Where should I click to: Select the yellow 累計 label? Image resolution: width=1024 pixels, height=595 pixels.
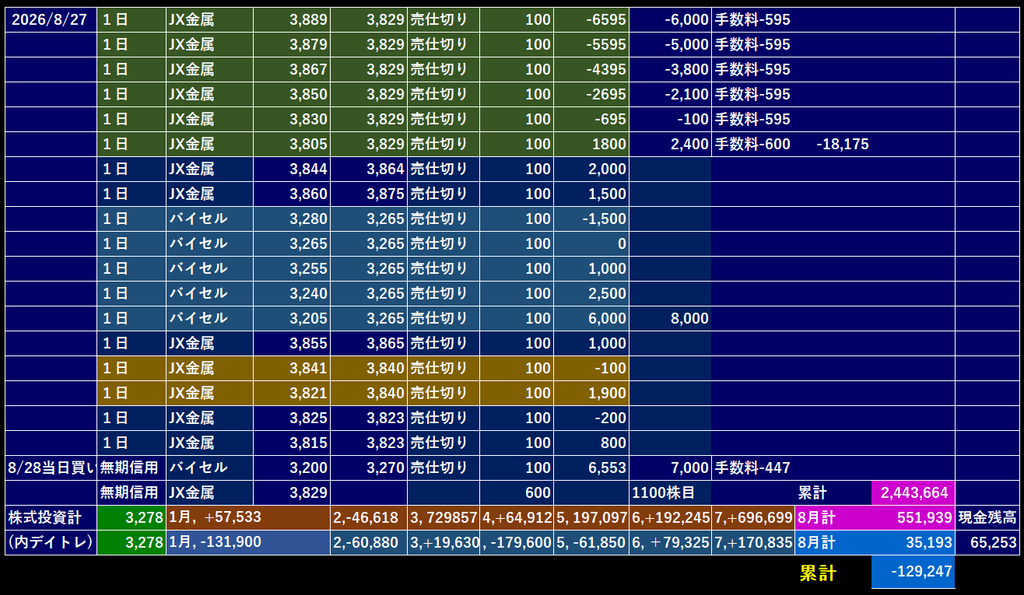[x=818, y=573]
